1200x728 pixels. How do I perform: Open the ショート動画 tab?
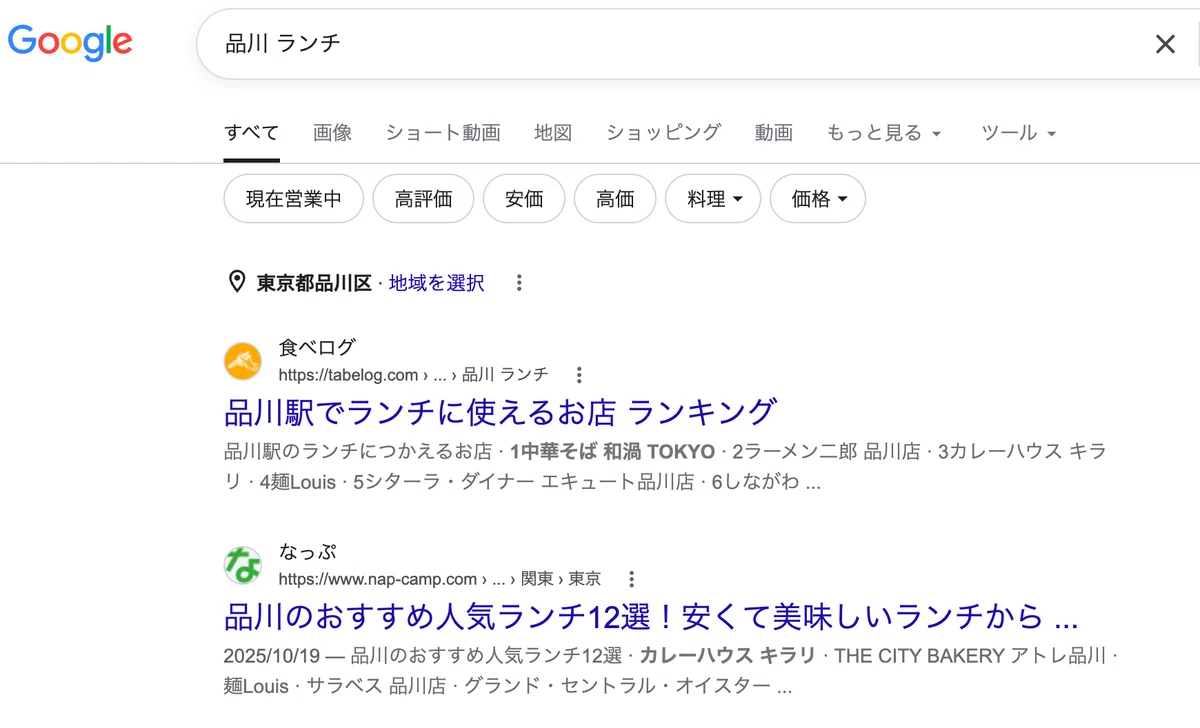click(x=443, y=133)
